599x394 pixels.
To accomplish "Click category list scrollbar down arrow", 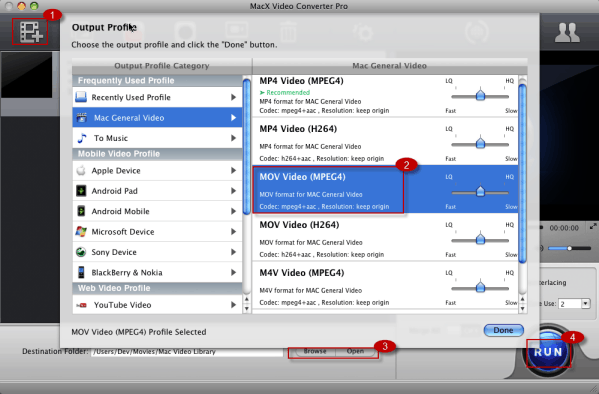I will click(246, 308).
